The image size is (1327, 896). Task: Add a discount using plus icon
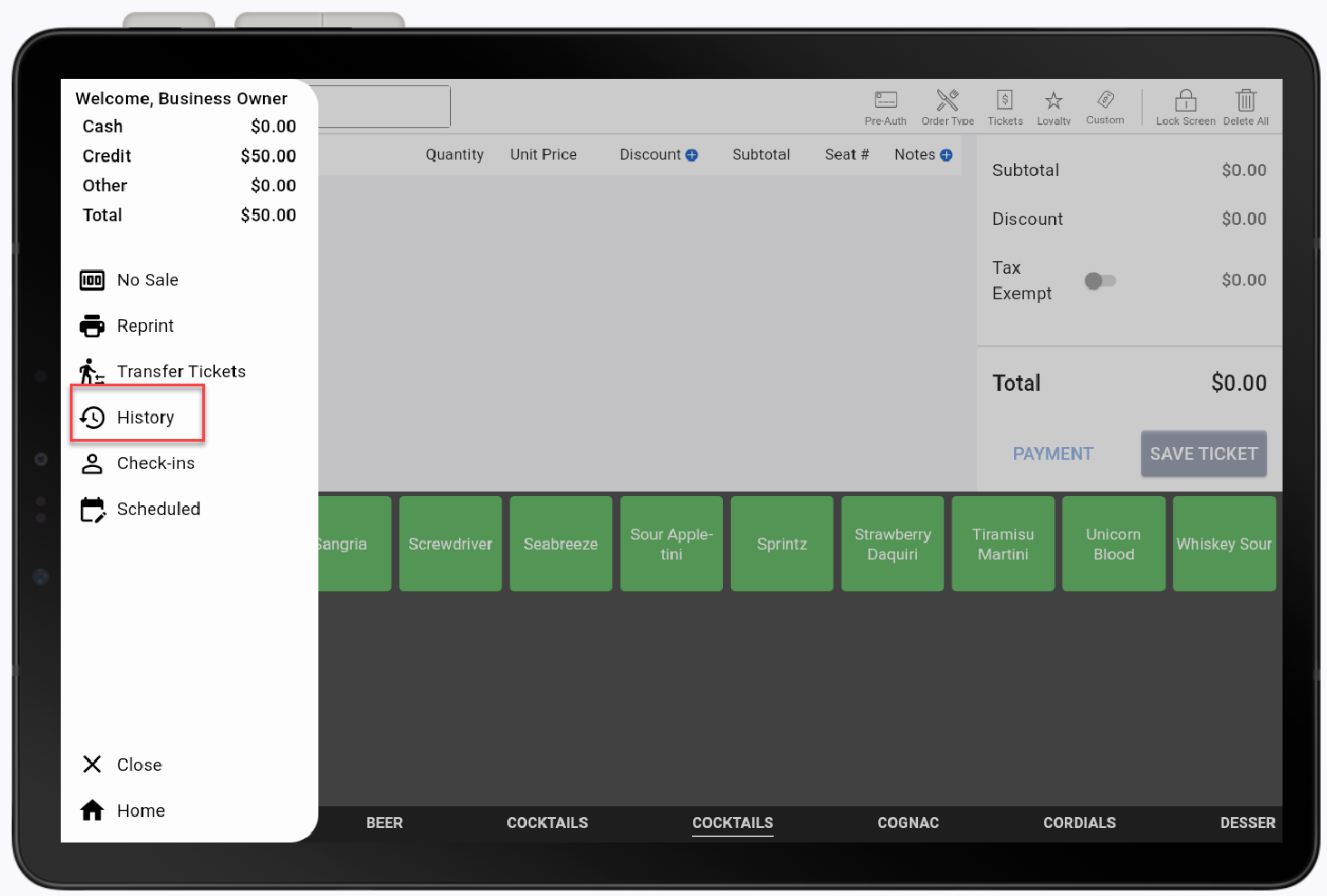click(692, 155)
